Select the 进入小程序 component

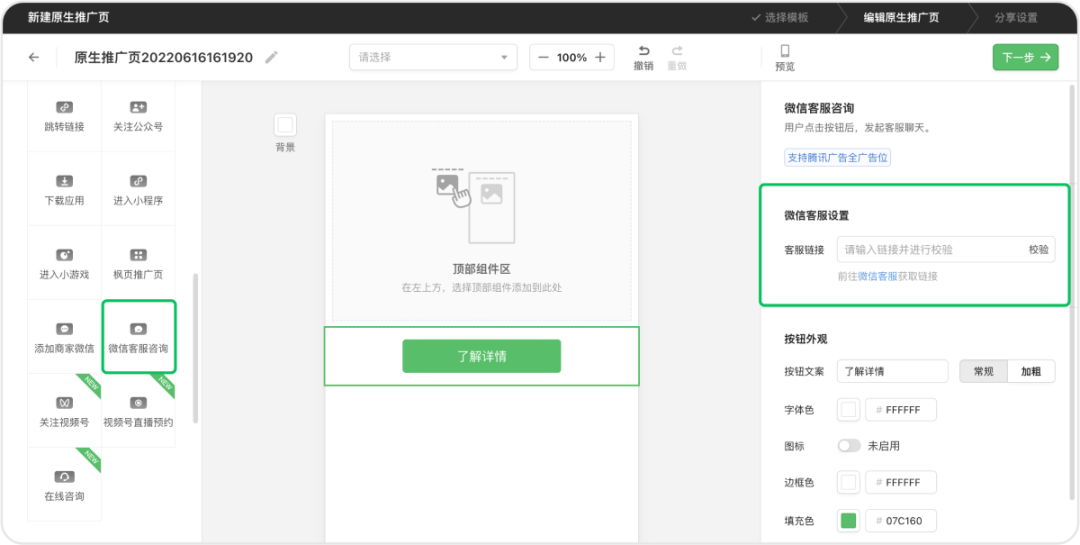pyautogui.click(x=138, y=189)
